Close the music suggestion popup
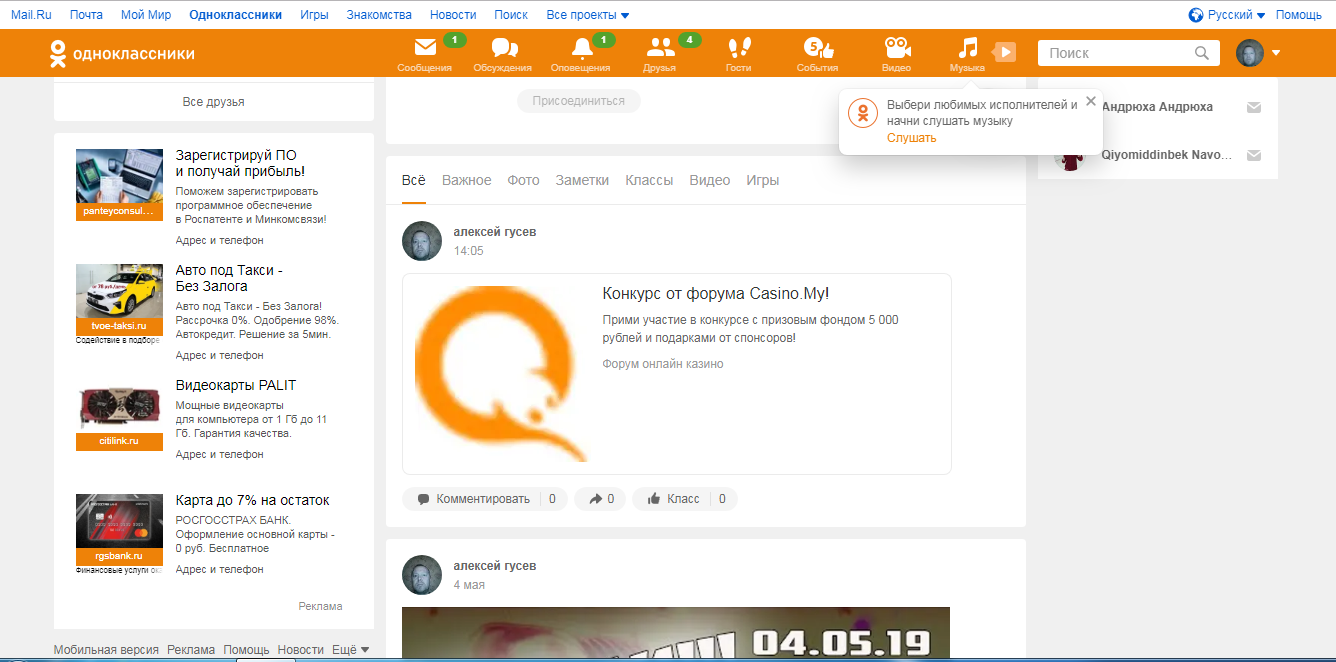The image size is (1336, 662). pos(1091,101)
